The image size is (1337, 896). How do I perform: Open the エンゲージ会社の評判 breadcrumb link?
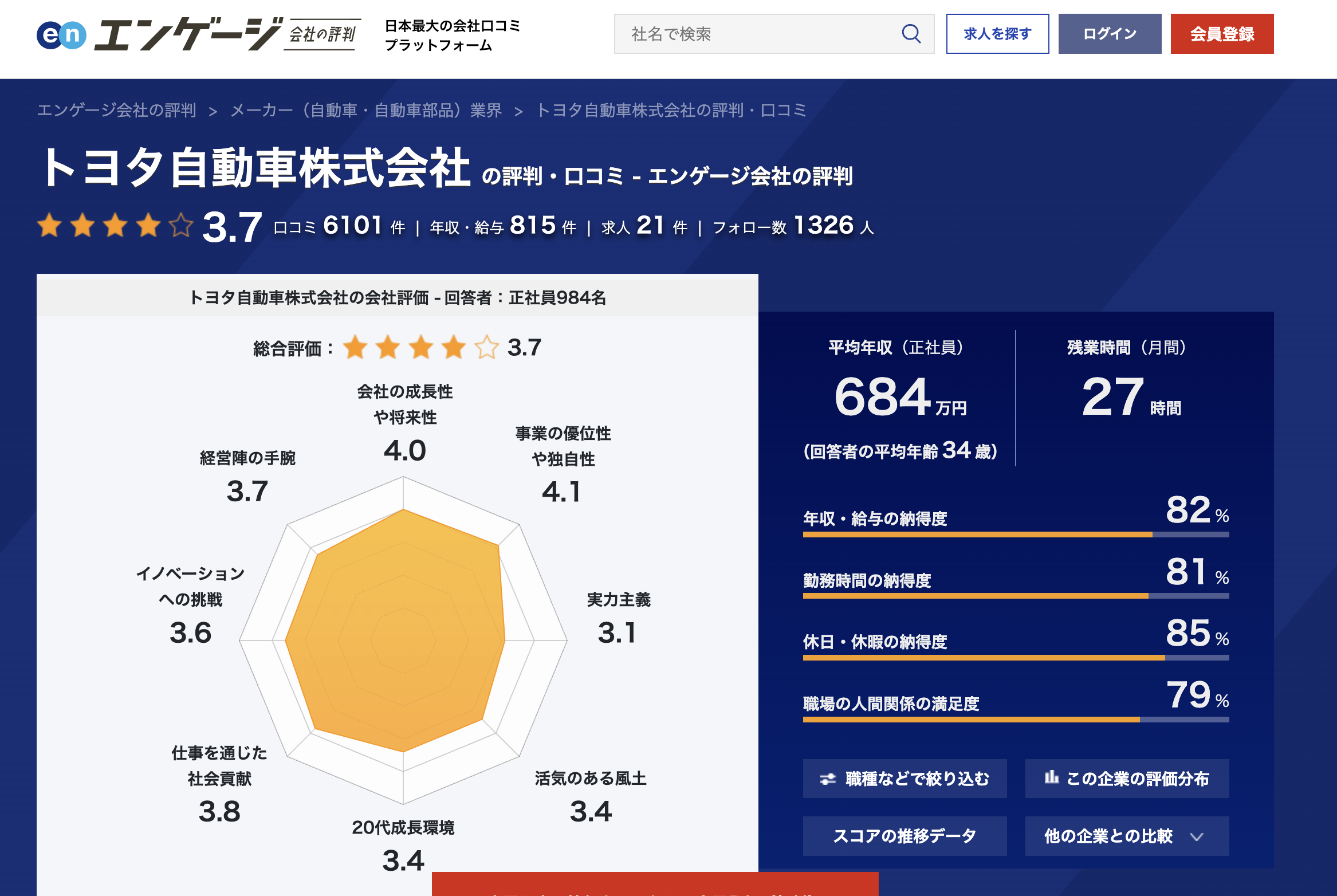point(117,110)
